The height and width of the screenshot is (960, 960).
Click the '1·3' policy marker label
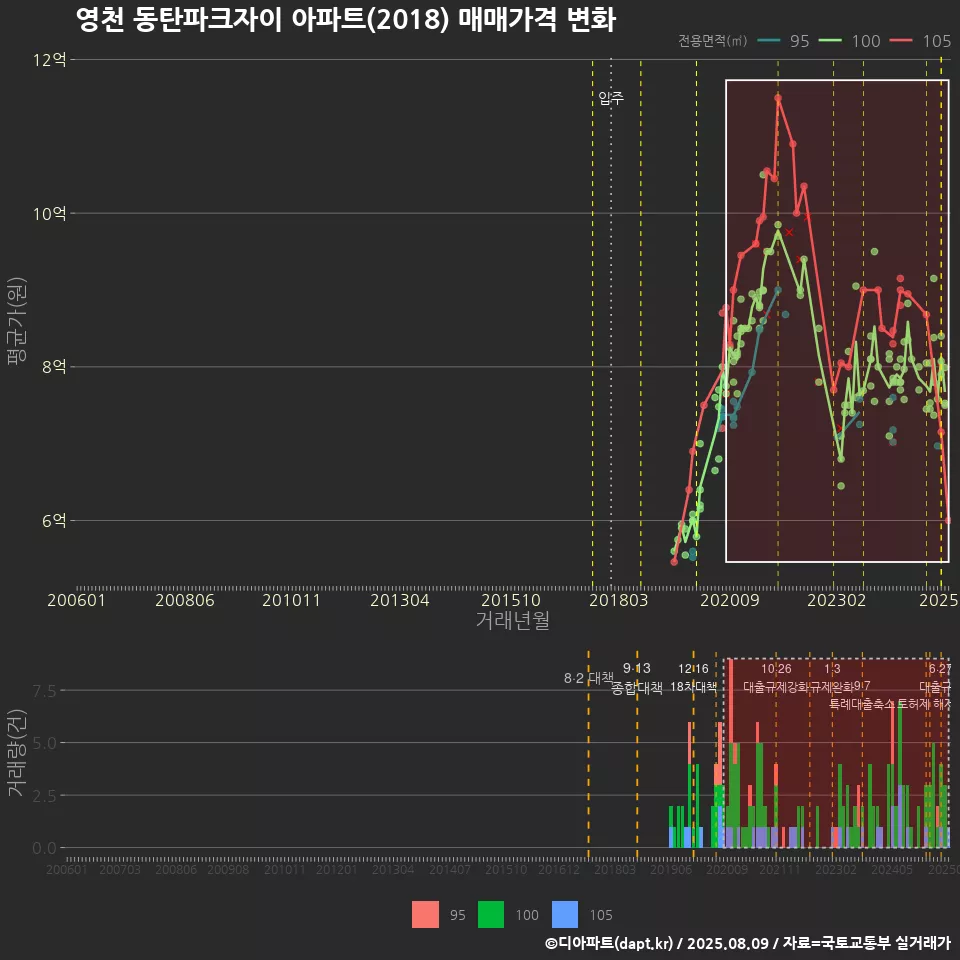(831, 669)
